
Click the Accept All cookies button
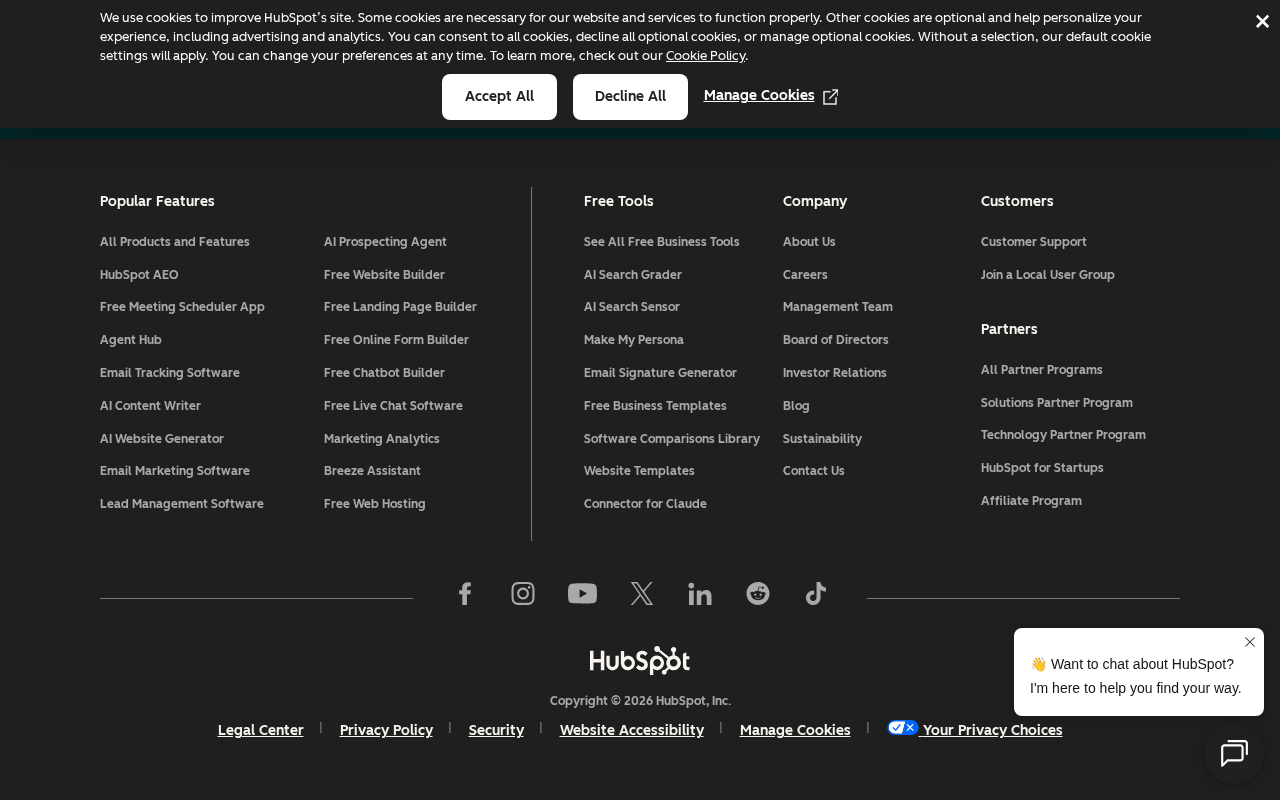[499, 97]
